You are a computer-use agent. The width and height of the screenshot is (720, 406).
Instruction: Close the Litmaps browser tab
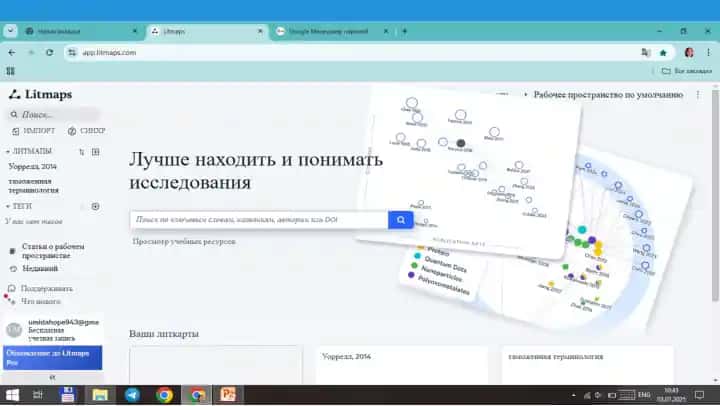[260, 31]
